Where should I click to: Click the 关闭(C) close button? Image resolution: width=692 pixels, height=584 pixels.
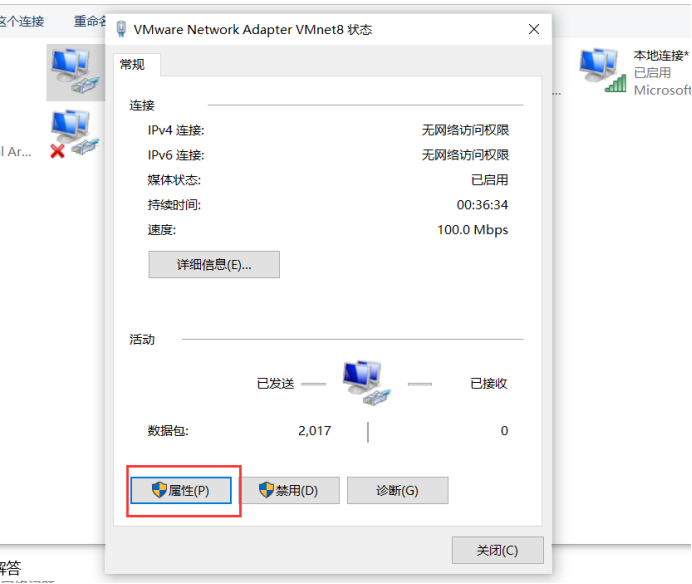[497, 550]
